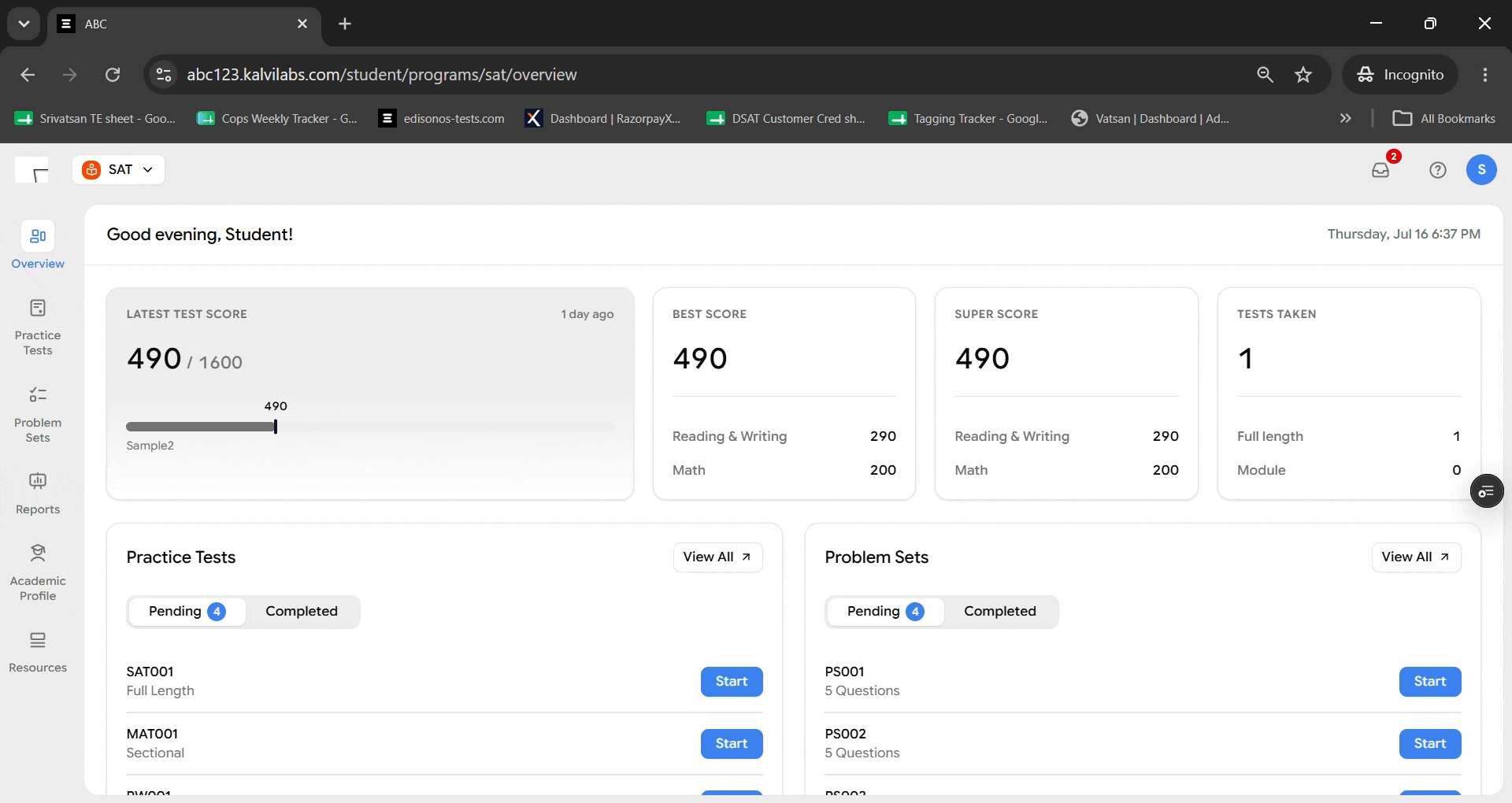This screenshot has width=1512, height=803.
Task: Switch Practice Tests to Completed tab
Action: 302,612
